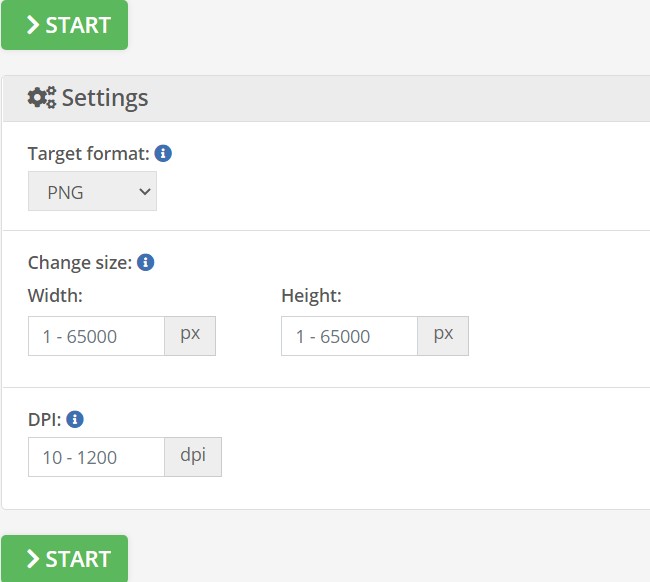Click the info icon beside Target format
Viewport: 650px width, 582px height.
[163, 154]
